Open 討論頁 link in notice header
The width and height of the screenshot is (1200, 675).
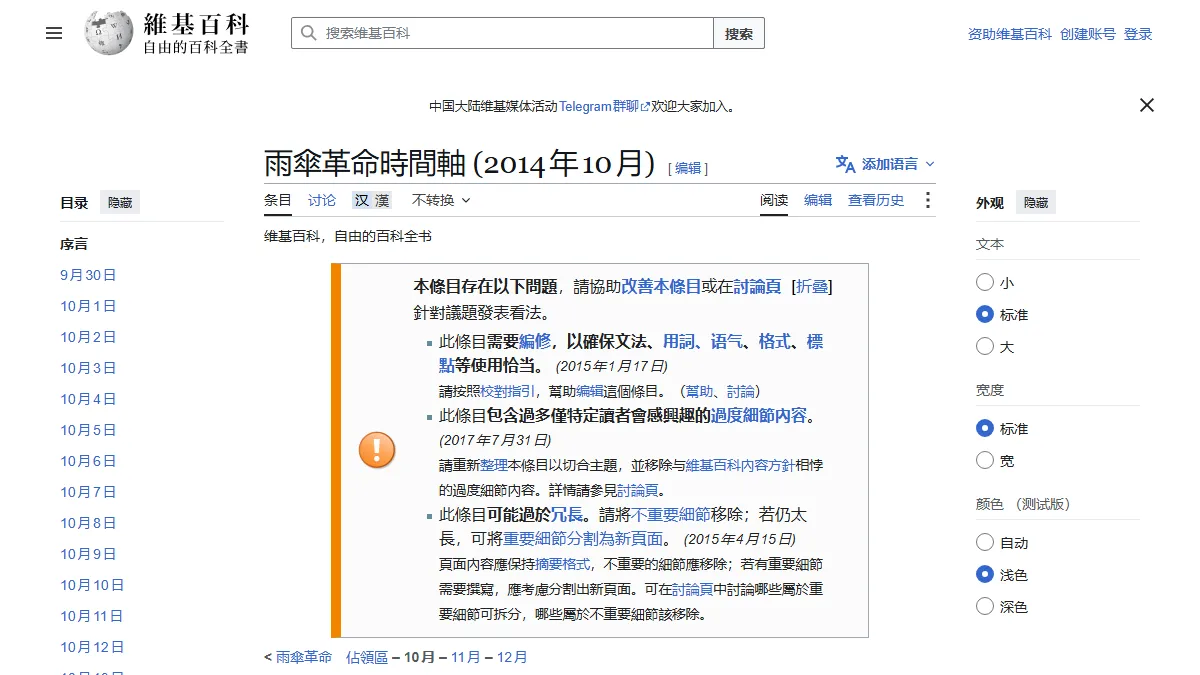point(757,286)
